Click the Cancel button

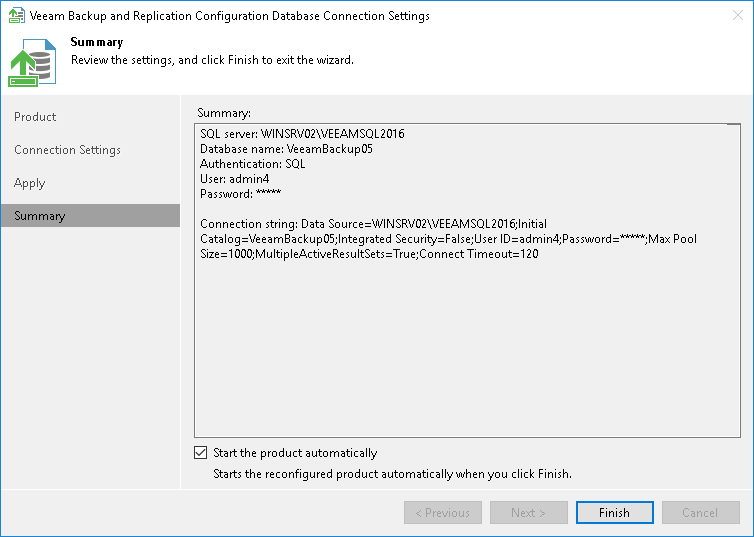[701, 512]
